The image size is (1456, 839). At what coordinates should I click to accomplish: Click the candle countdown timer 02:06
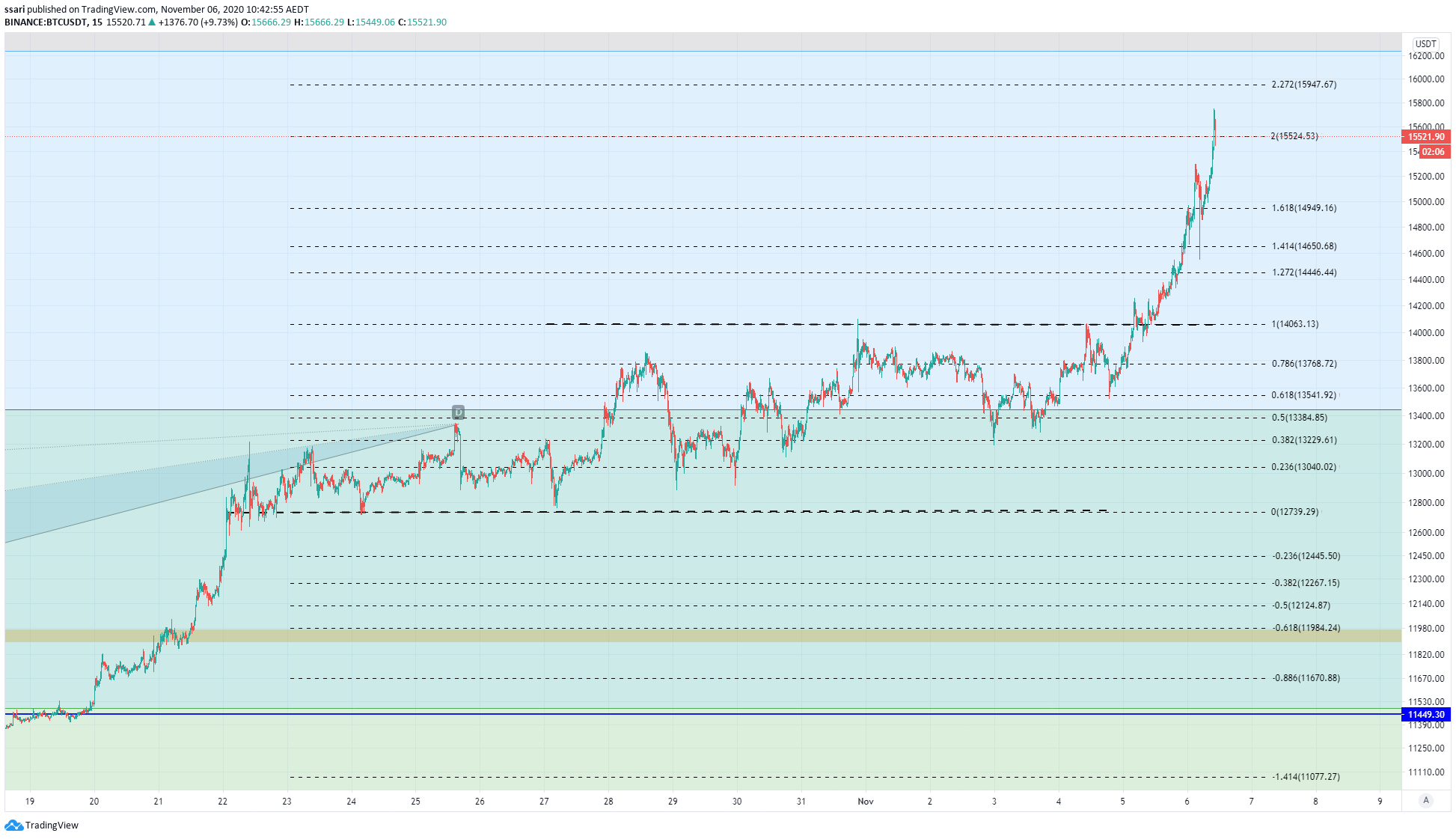1434,151
